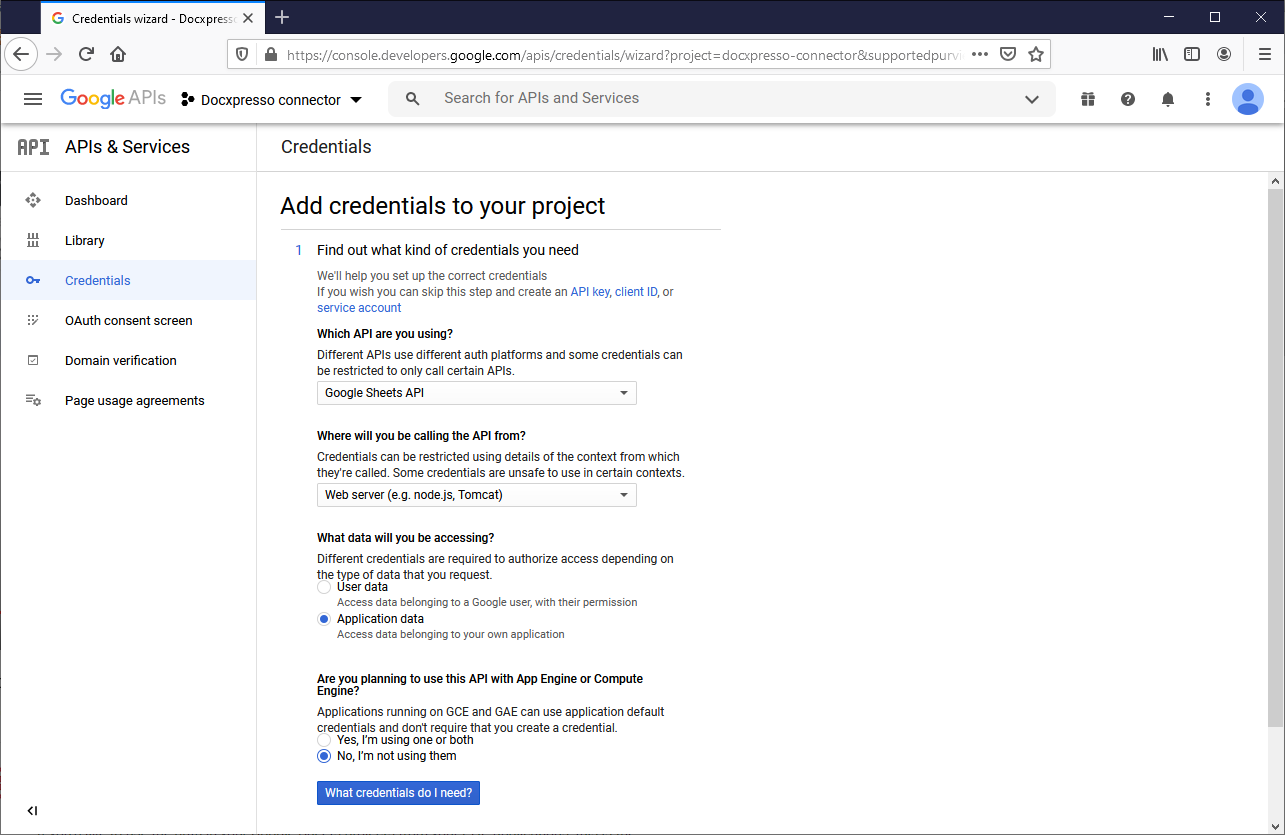
Task: Collapse the left sidebar with the chevron icon
Action: coord(32,811)
